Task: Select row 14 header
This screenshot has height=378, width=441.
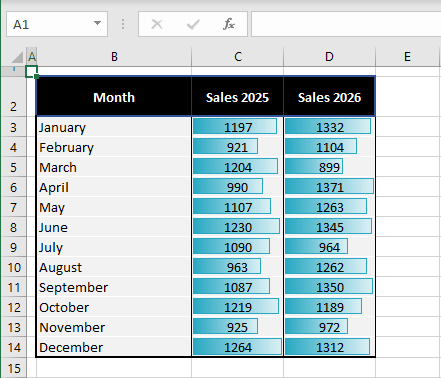Action: (x=13, y=347)
